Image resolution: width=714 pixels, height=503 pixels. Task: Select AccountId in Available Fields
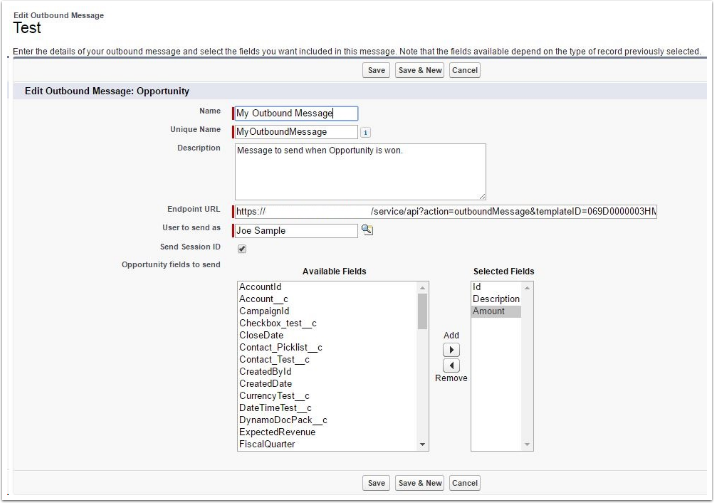(x=260, y=288)
